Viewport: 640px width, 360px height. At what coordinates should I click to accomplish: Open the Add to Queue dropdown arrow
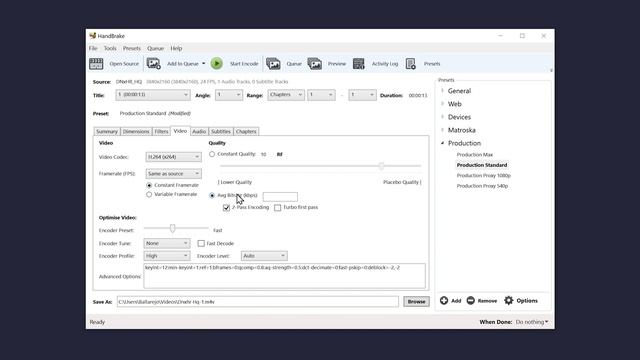pyautogui.click(x=204, y=64)
